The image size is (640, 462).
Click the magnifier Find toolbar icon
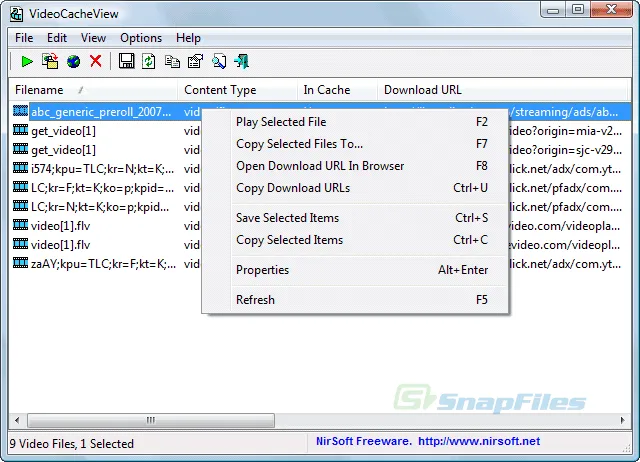[x=219, y=62]
